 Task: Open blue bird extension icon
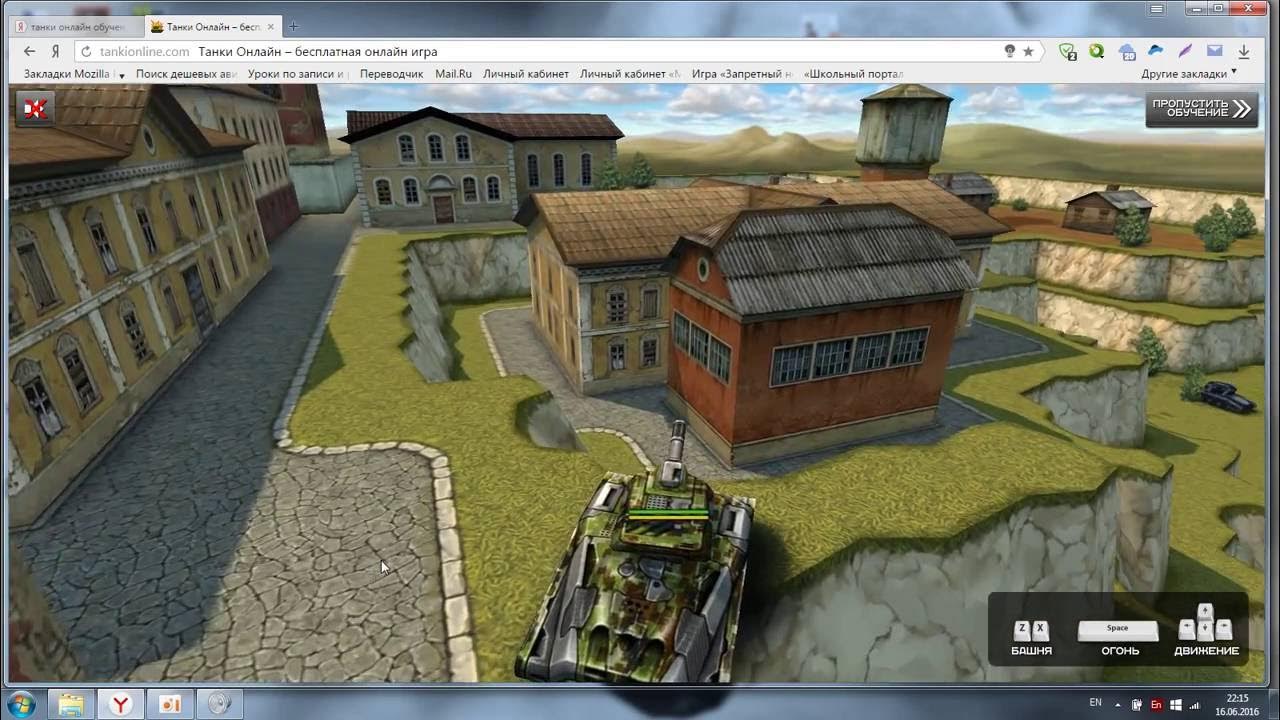point(1156,51)
